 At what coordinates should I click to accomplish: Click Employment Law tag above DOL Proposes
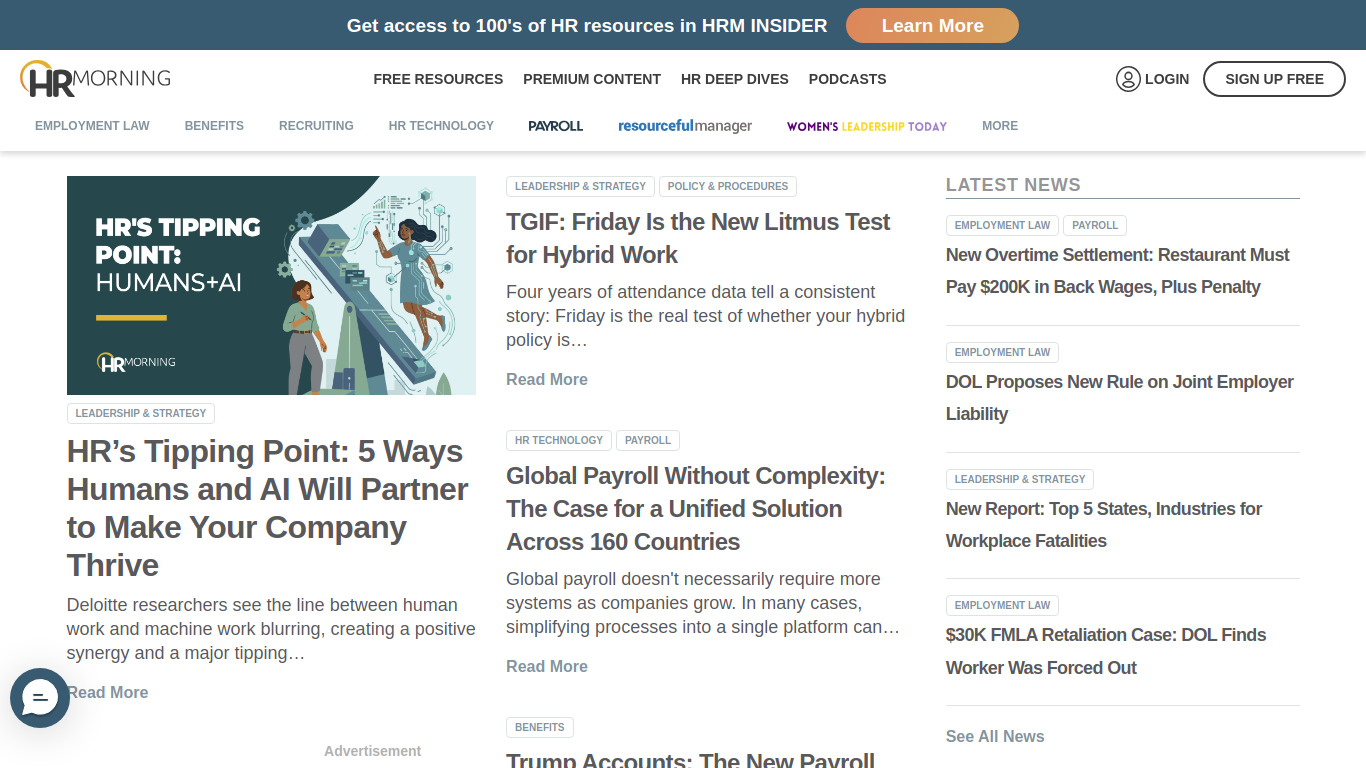(1002, 352)
